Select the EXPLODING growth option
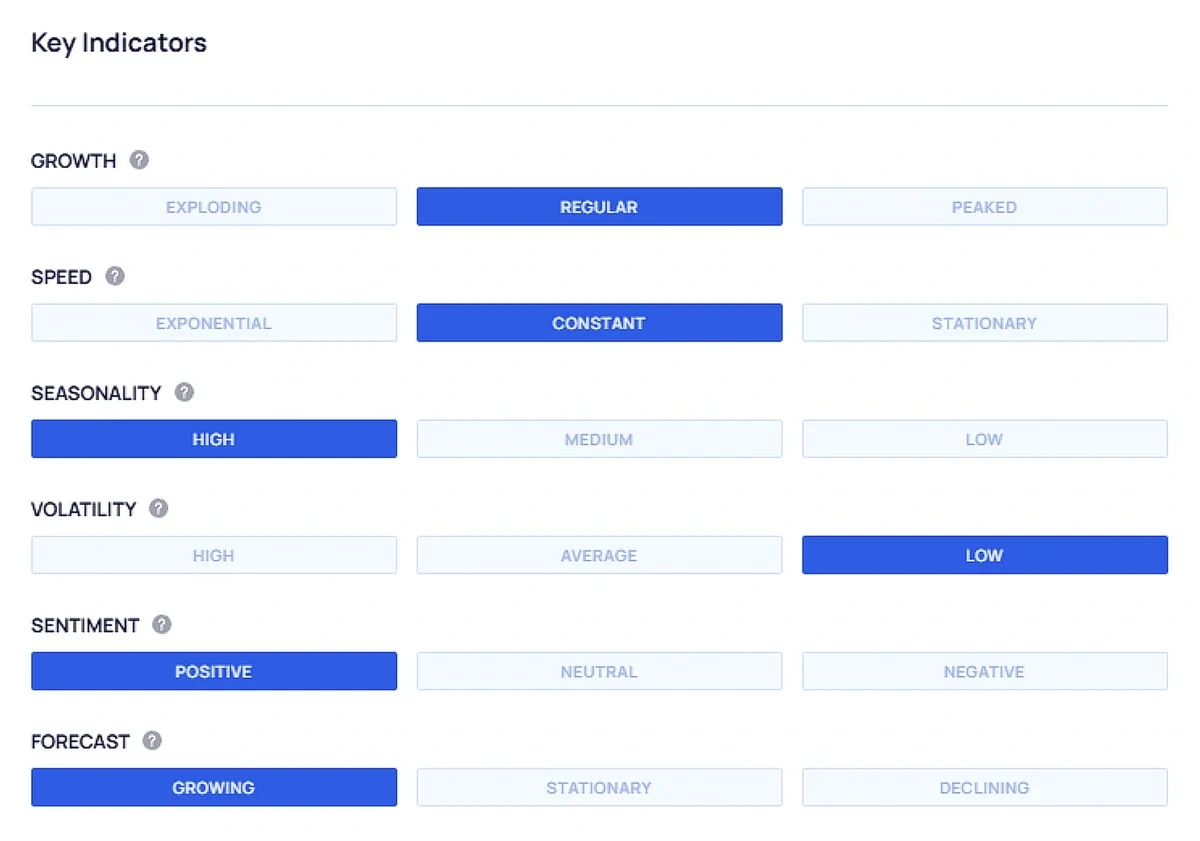The image size is (1200, 841). [x=214, y=206]
